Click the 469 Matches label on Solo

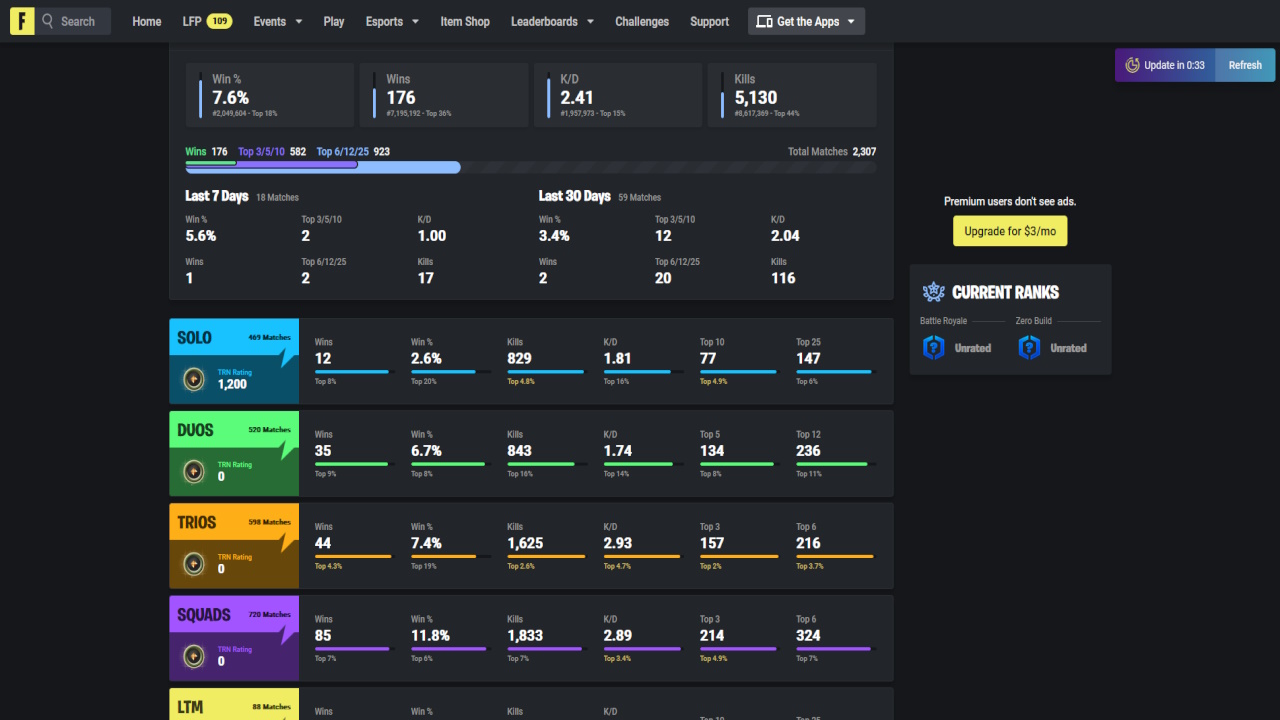(269, 337)
